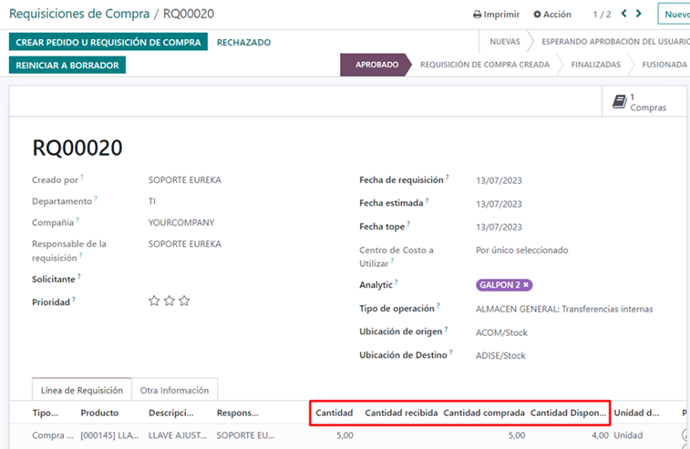Click the Imprimir printer icon
690x449 pixels.
pos(477,15)
